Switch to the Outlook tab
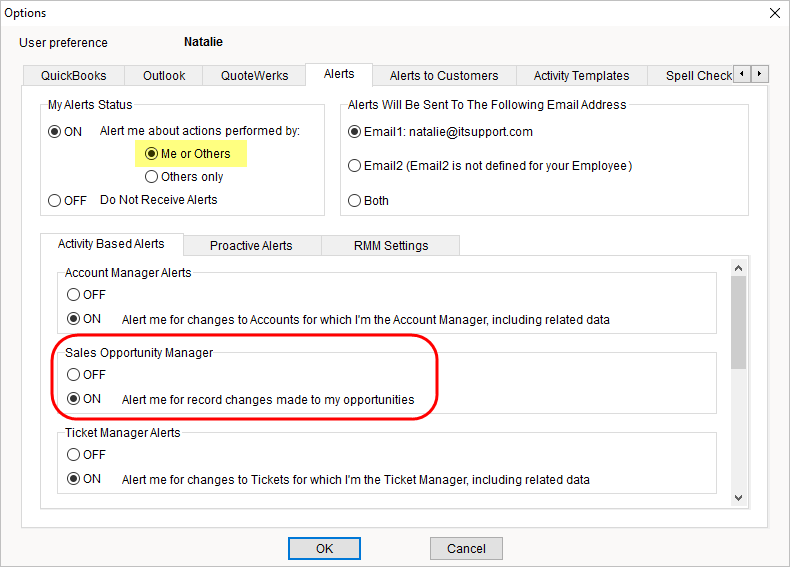 coord(164,76)
